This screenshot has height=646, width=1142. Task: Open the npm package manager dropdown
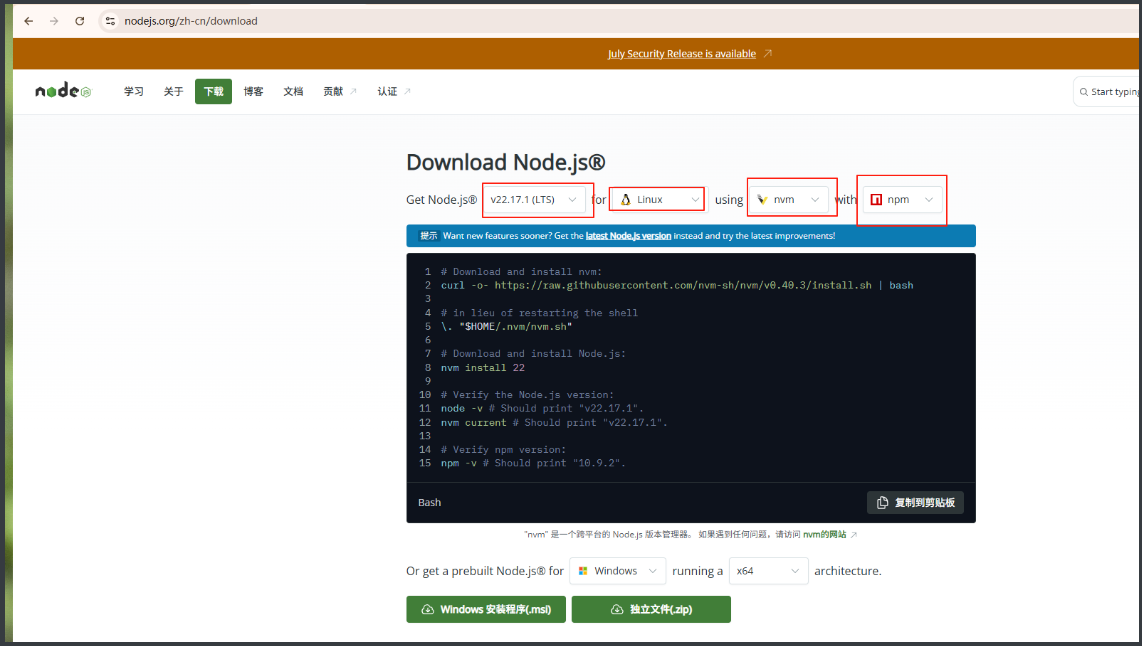coord(902,200)
